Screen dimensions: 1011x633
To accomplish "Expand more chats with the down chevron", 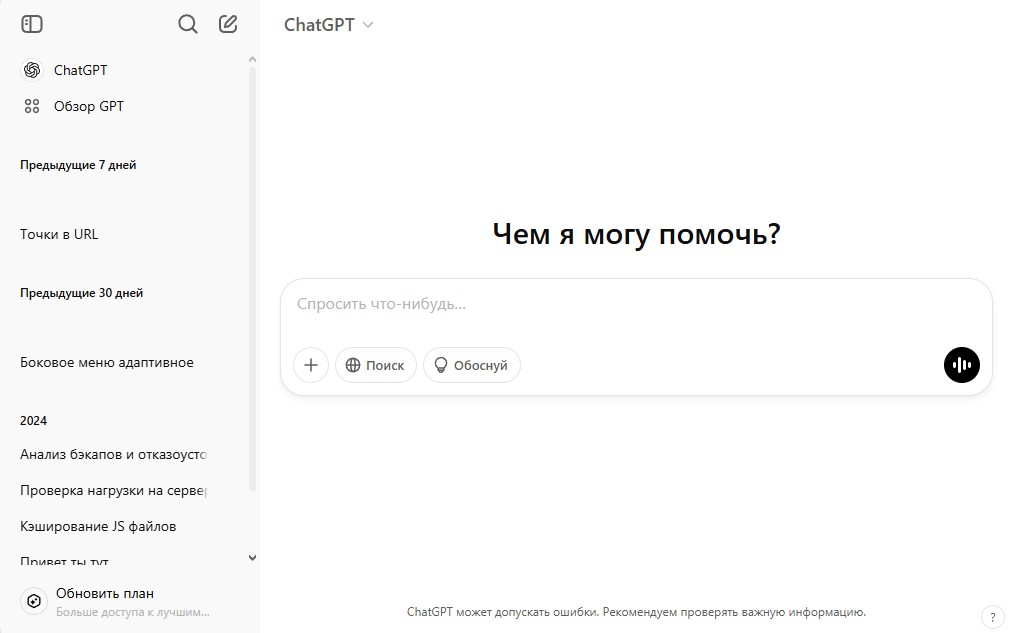I will click(x=251, y=557).
